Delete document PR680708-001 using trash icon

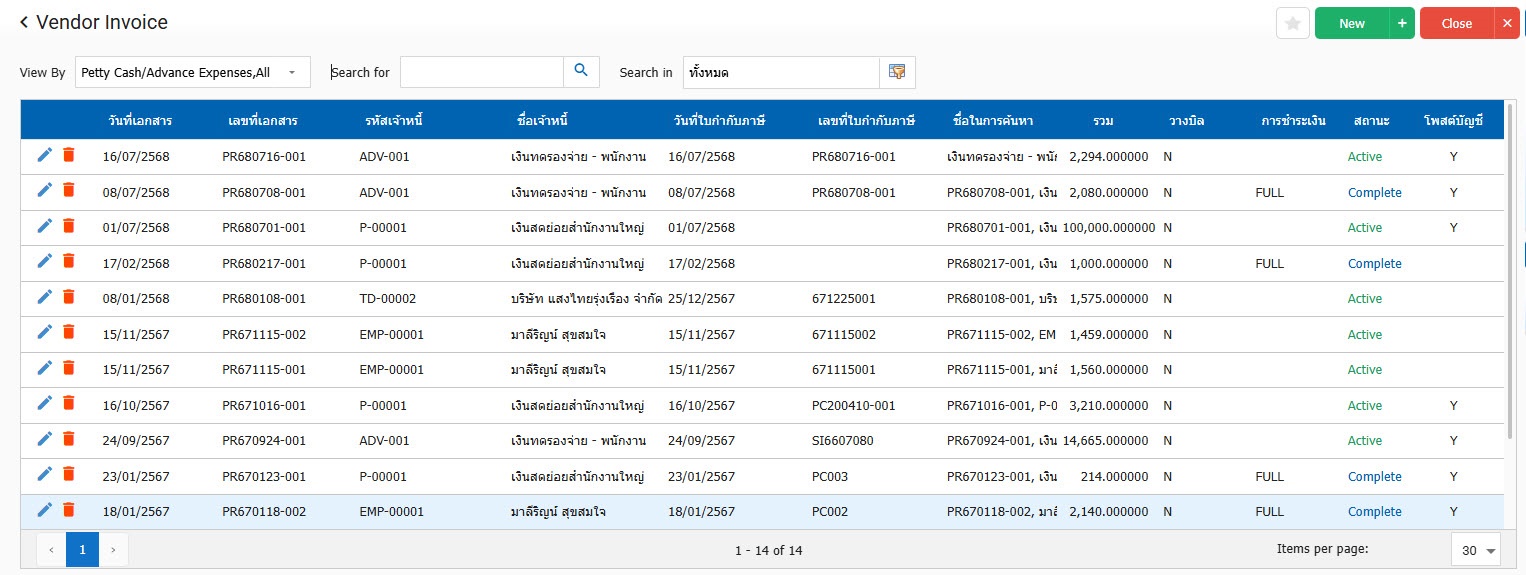pyautogui.click(x=68, y=190)
